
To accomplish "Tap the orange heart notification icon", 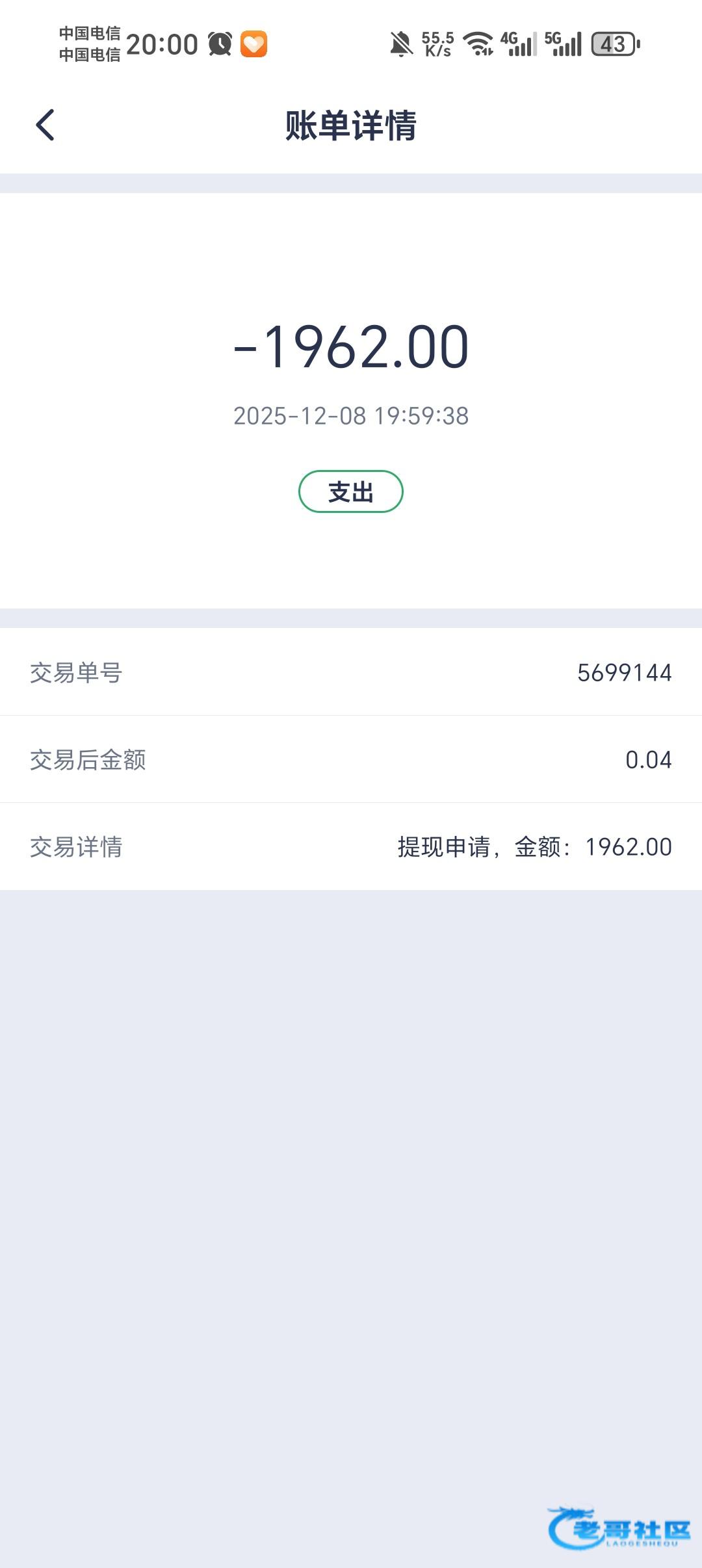I will [253, 44].
